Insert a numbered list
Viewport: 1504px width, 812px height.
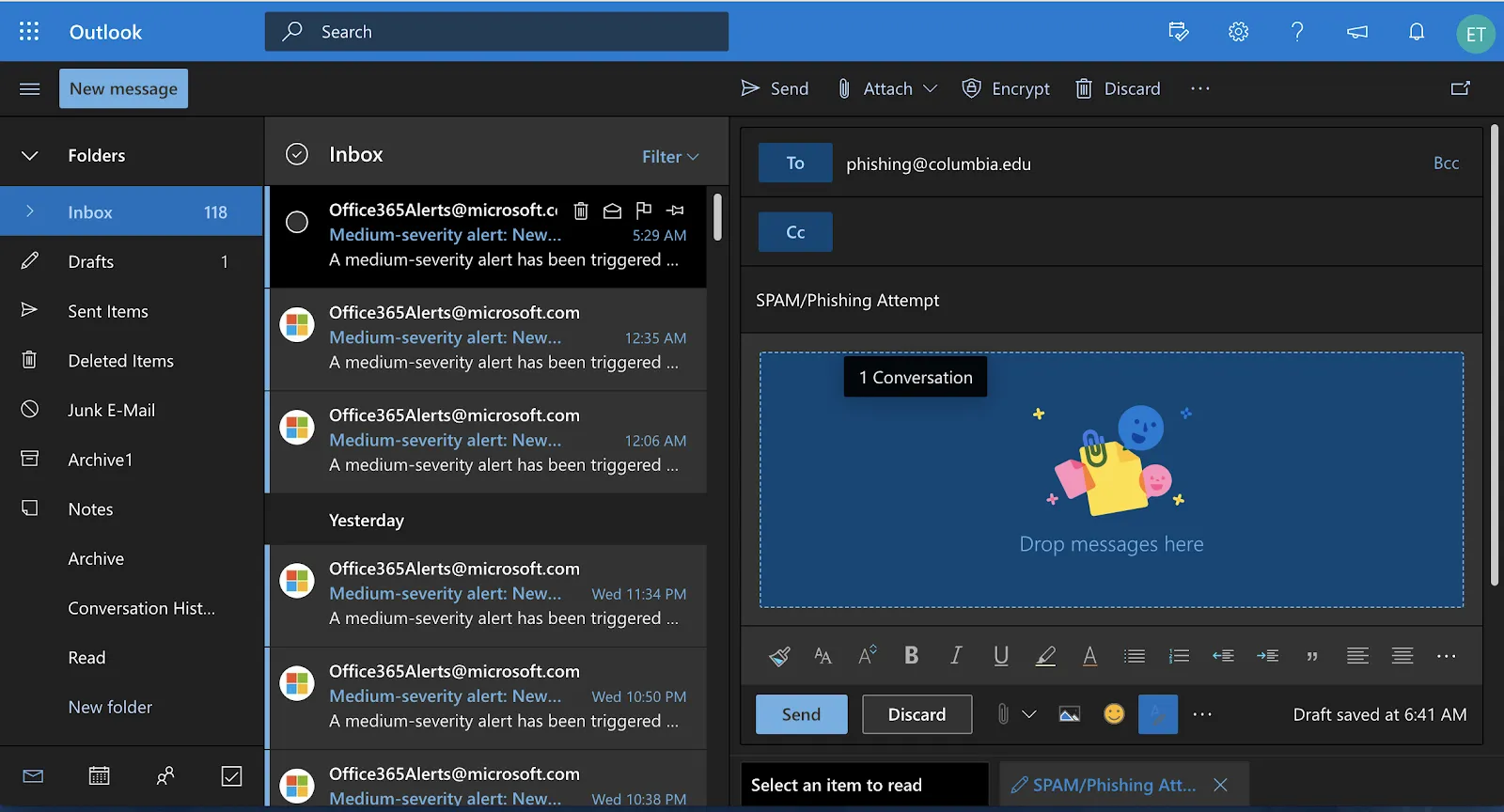[x=1179, y=656]
